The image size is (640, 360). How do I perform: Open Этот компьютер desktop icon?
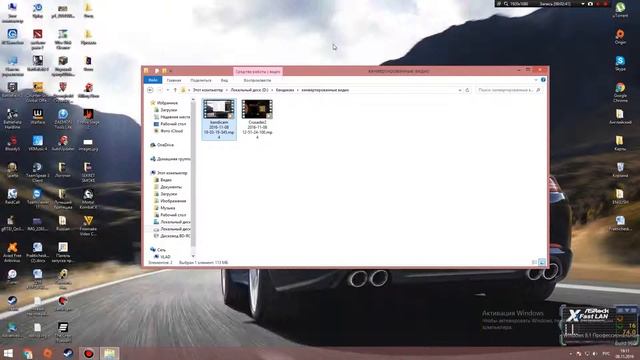pyautogui.click(x=12, y=12)
